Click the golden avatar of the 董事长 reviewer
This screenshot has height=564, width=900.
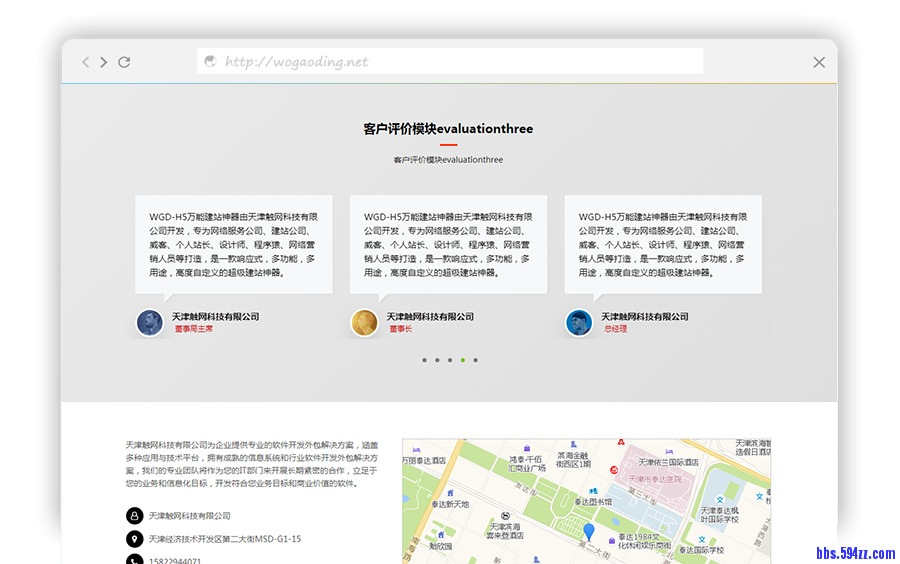tap(364, 322)
